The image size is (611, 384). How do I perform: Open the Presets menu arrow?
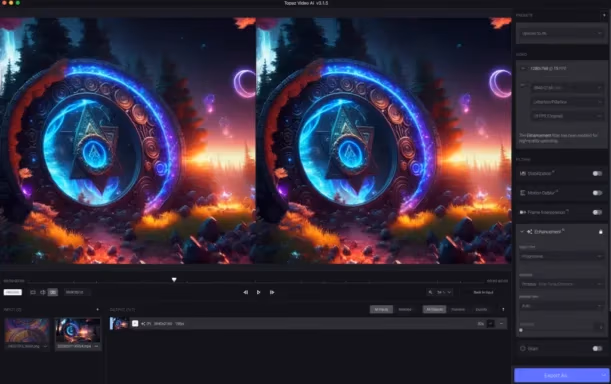(604, 15)
